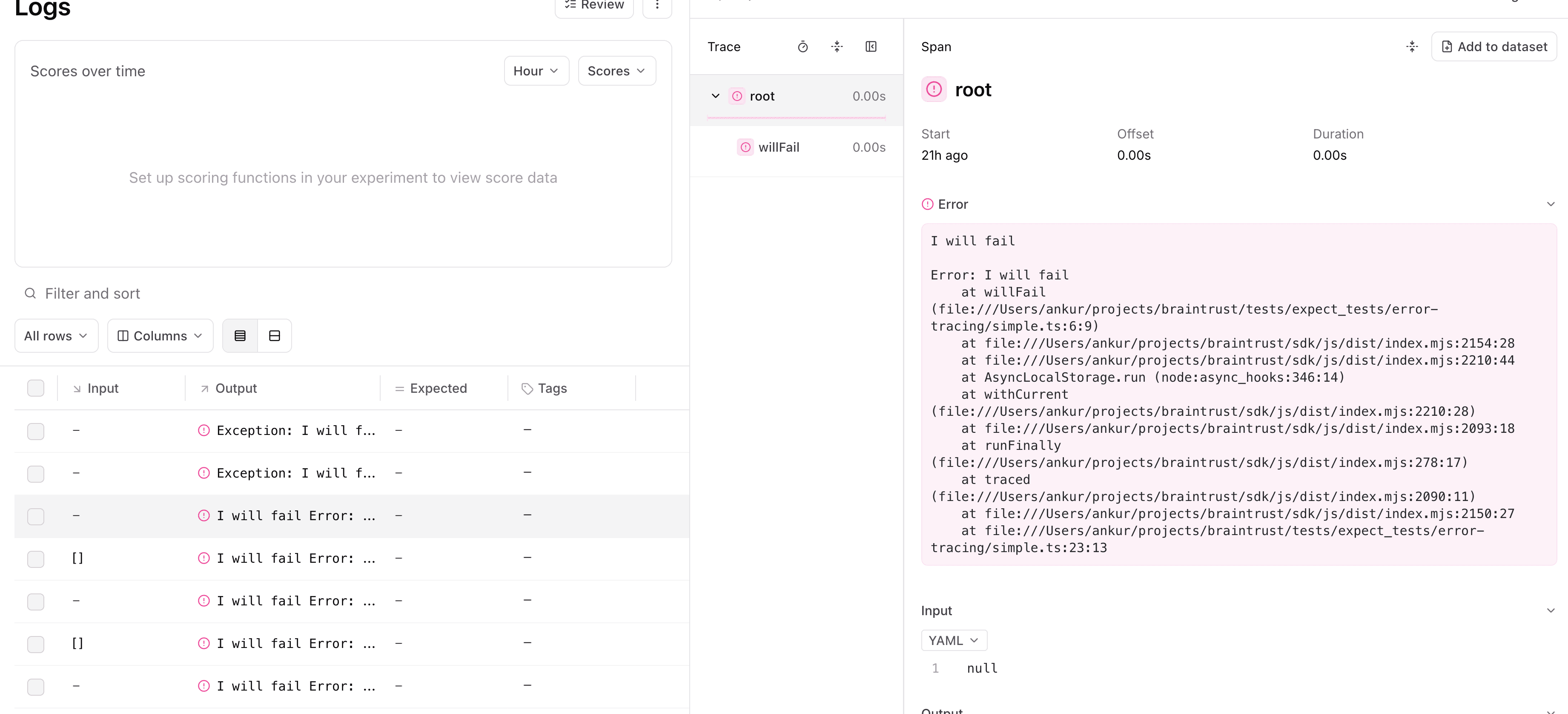Open the Scores dropdown
Image resolution: width=1568 pixels, height=714 pixels.
tap(616, 70)
